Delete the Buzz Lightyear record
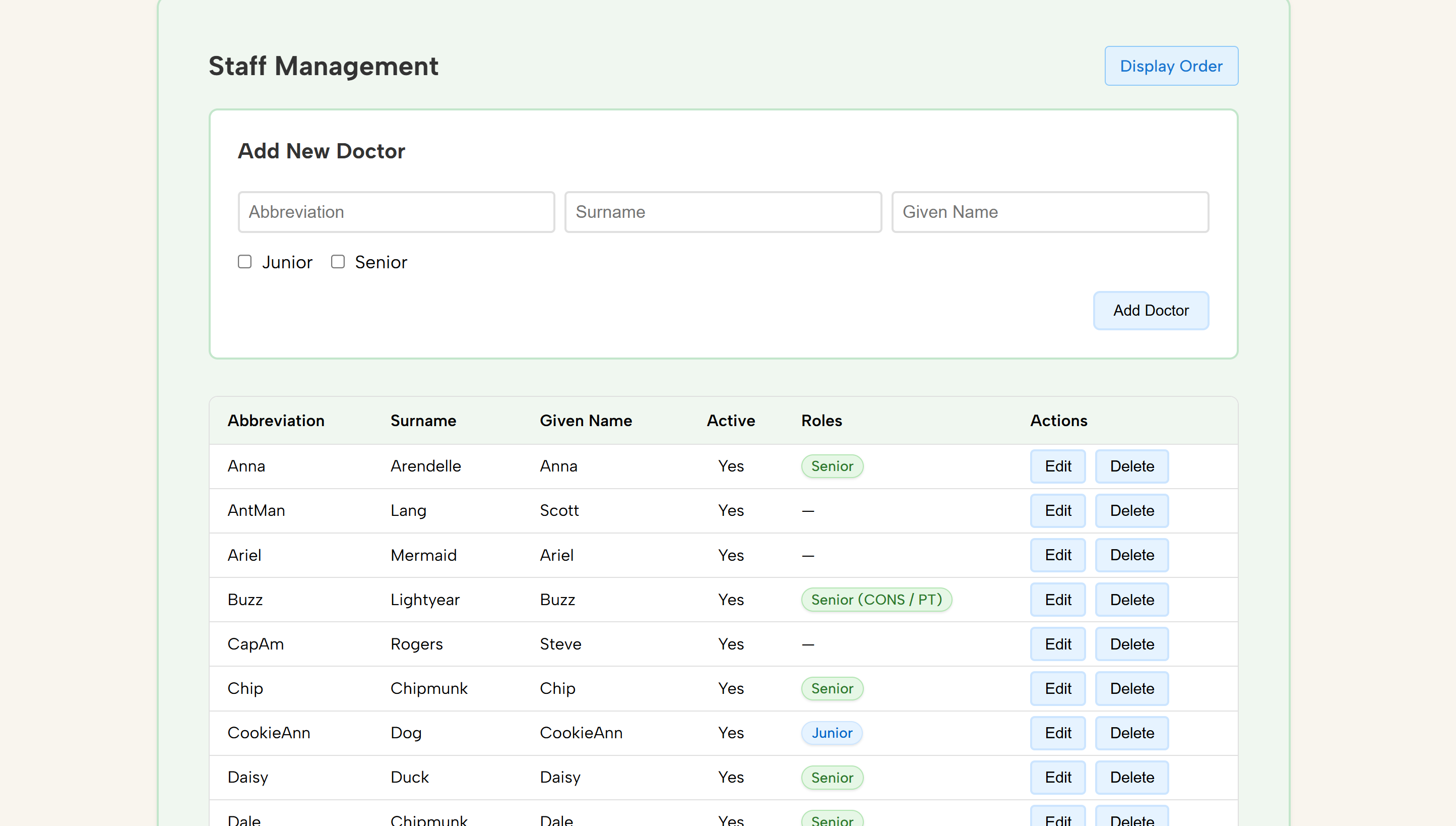This screenshot has height=826, width=1456. (x=1132, y=599)
